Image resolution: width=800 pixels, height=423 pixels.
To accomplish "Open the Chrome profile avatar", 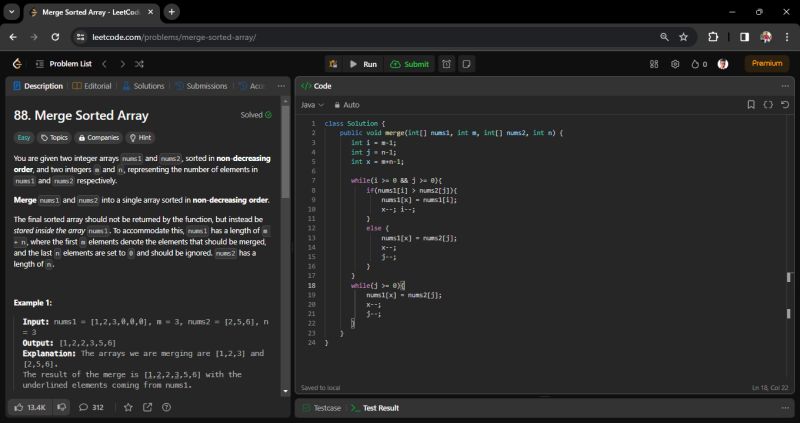I will click(x=766, y=37).
